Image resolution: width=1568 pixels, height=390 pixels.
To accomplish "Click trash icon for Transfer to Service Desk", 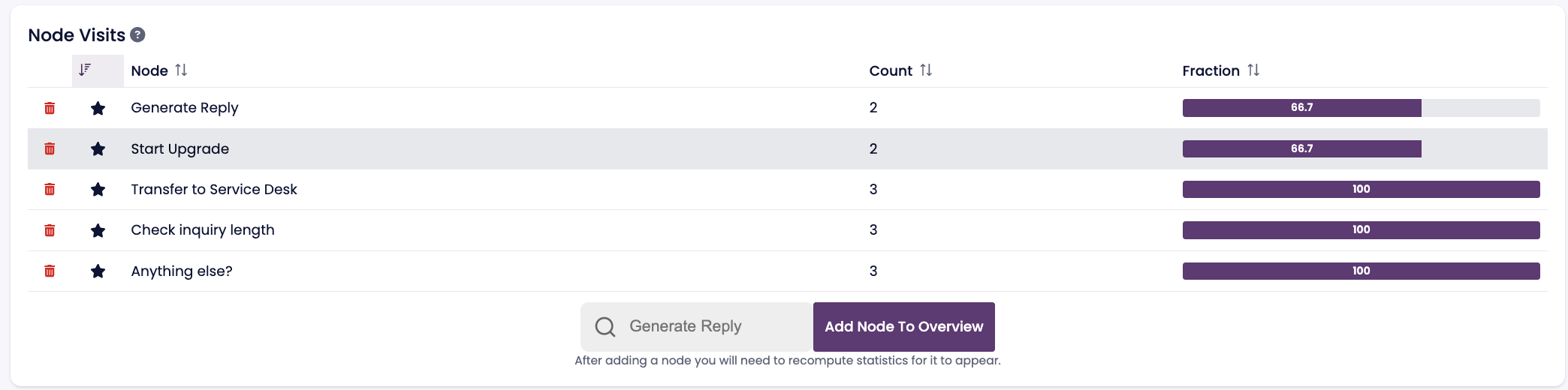I will click(x=50, y=189).
